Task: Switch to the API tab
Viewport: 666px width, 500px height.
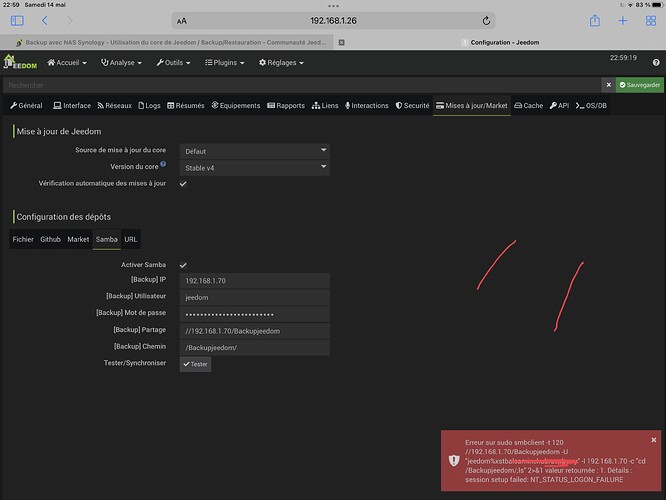Action: [x=559, y=105]
